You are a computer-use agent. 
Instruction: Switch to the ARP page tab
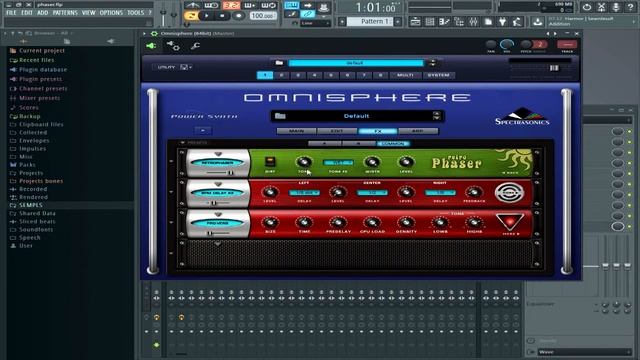click(x=418, y=131)
